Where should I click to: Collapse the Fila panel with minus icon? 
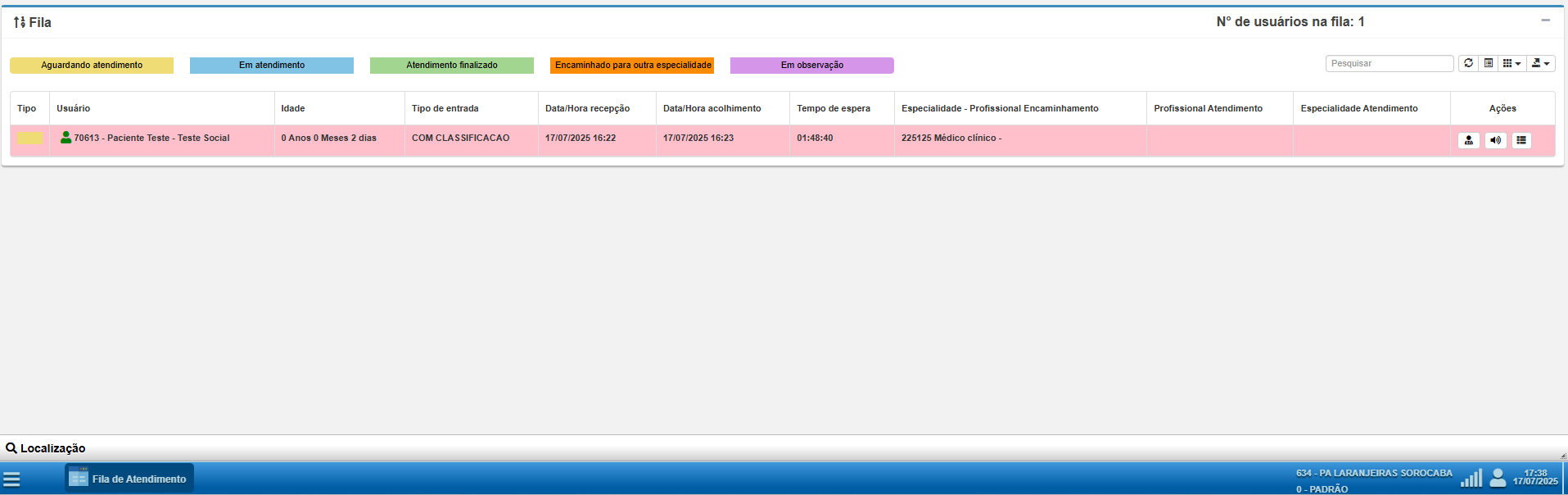click(x=1545, y=20)
